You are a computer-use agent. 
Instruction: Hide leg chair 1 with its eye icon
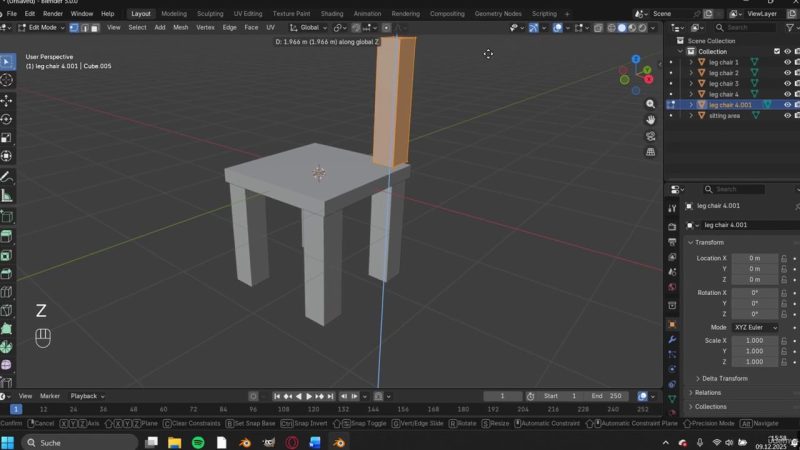(x=787, y=62)
